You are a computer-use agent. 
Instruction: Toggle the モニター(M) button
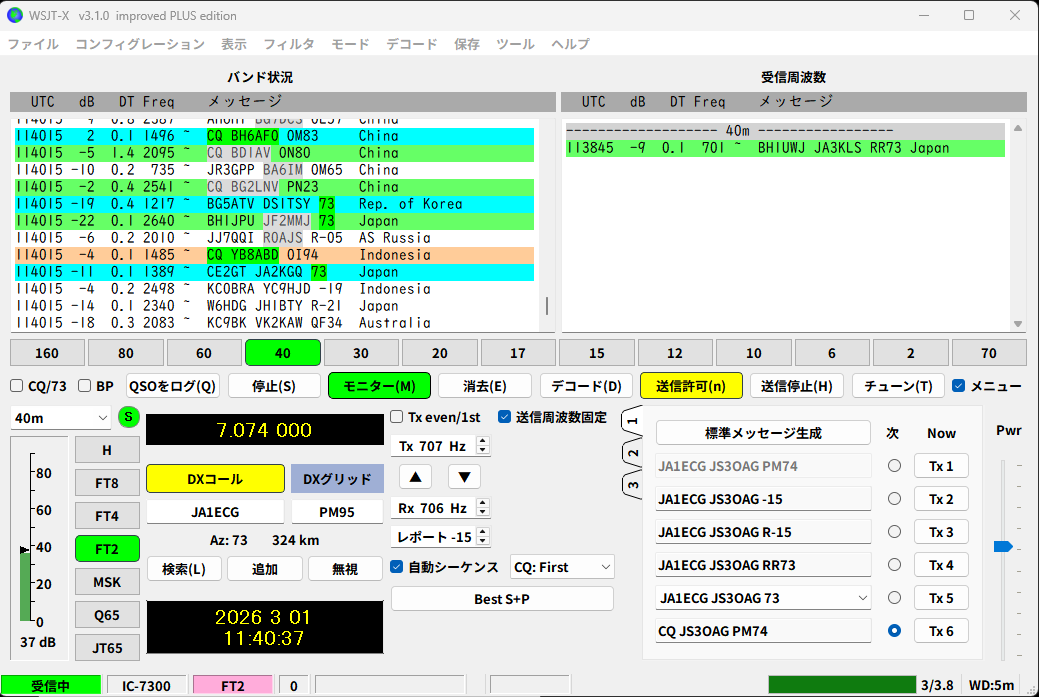point(379,386)
